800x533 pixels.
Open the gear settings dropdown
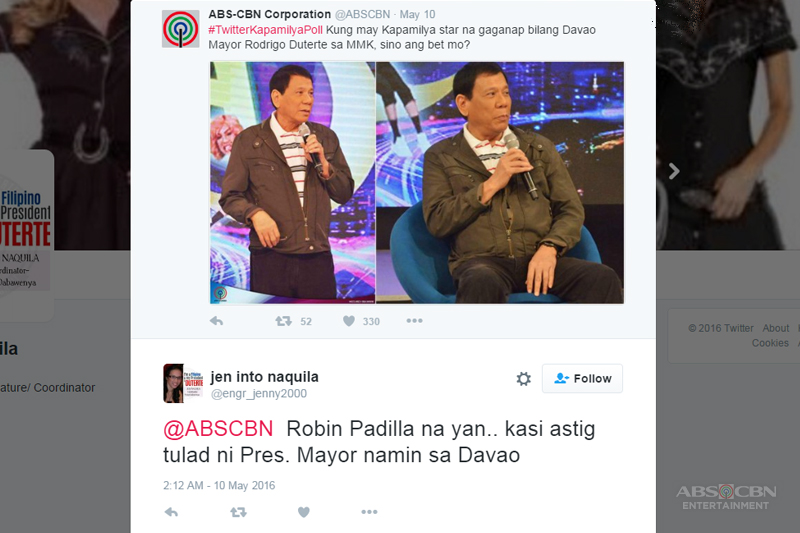[x=523, y=378]
